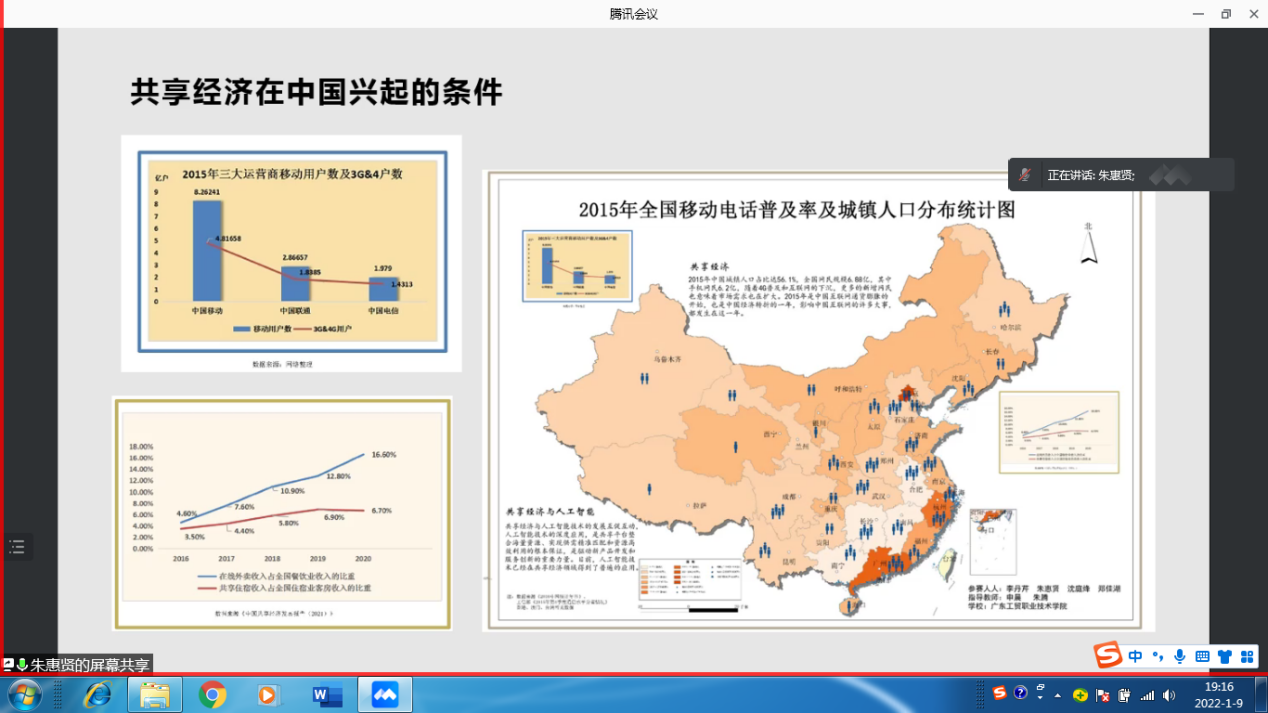
Task: Open Sogou skin shirt icon
Action: pos(1224,657)
